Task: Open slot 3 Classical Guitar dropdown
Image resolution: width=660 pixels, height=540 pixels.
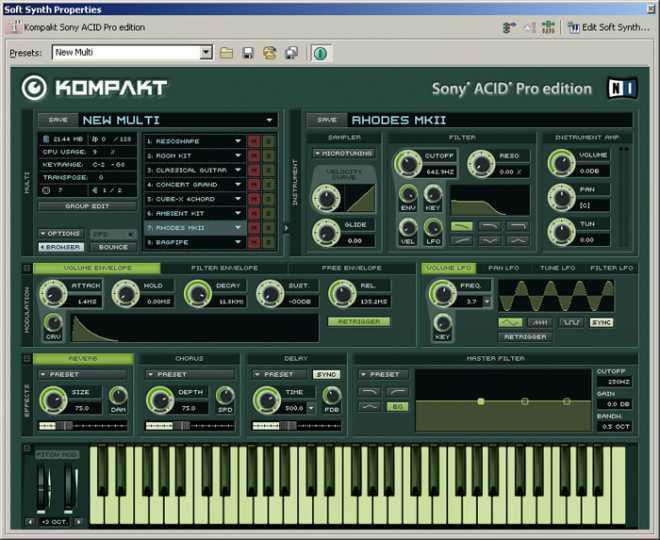Action: pyautogui.click(x=238, y=170)
